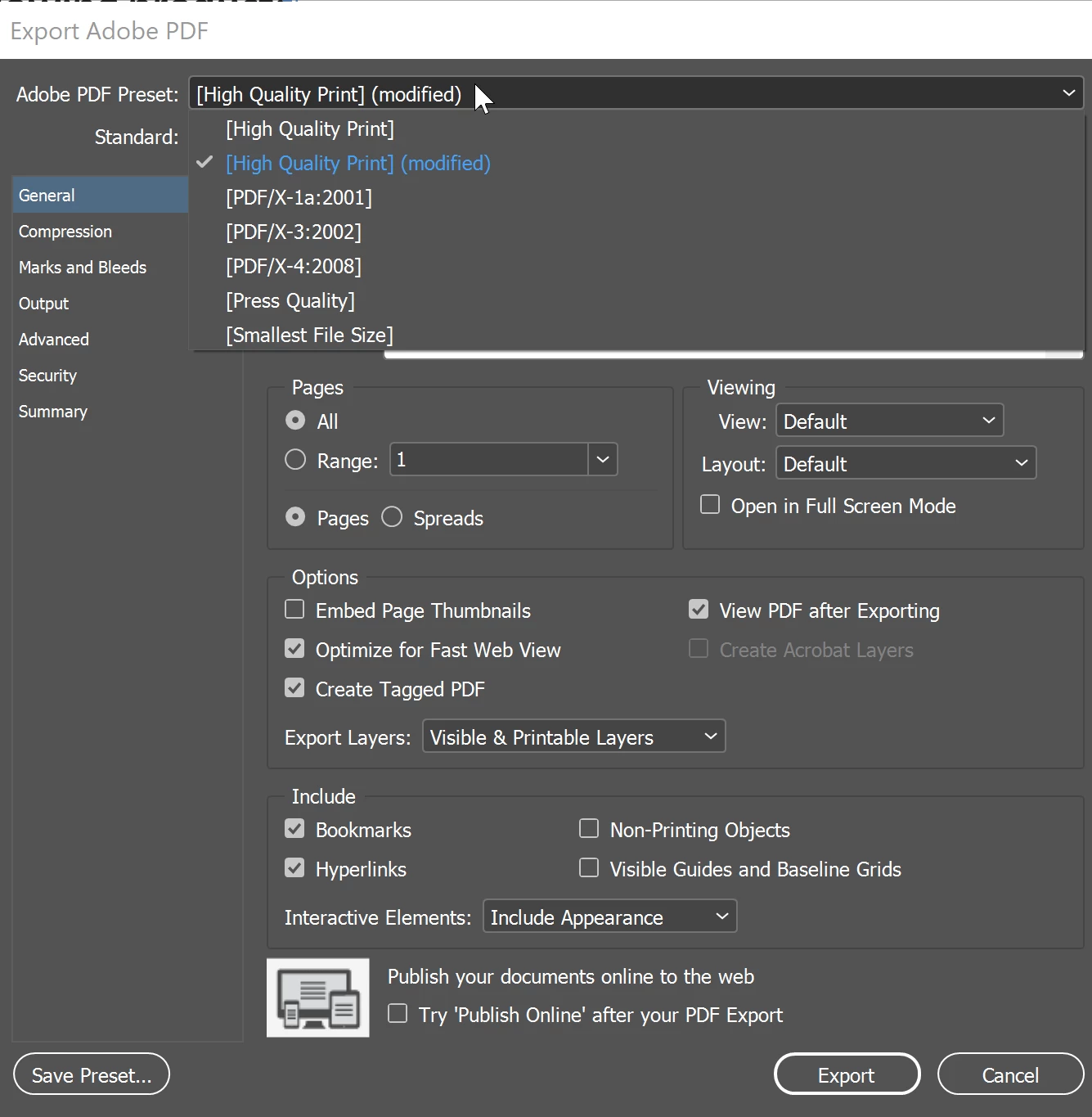
Task: Open the View dropdown in Viewing
Action: (x=890, y=421)
